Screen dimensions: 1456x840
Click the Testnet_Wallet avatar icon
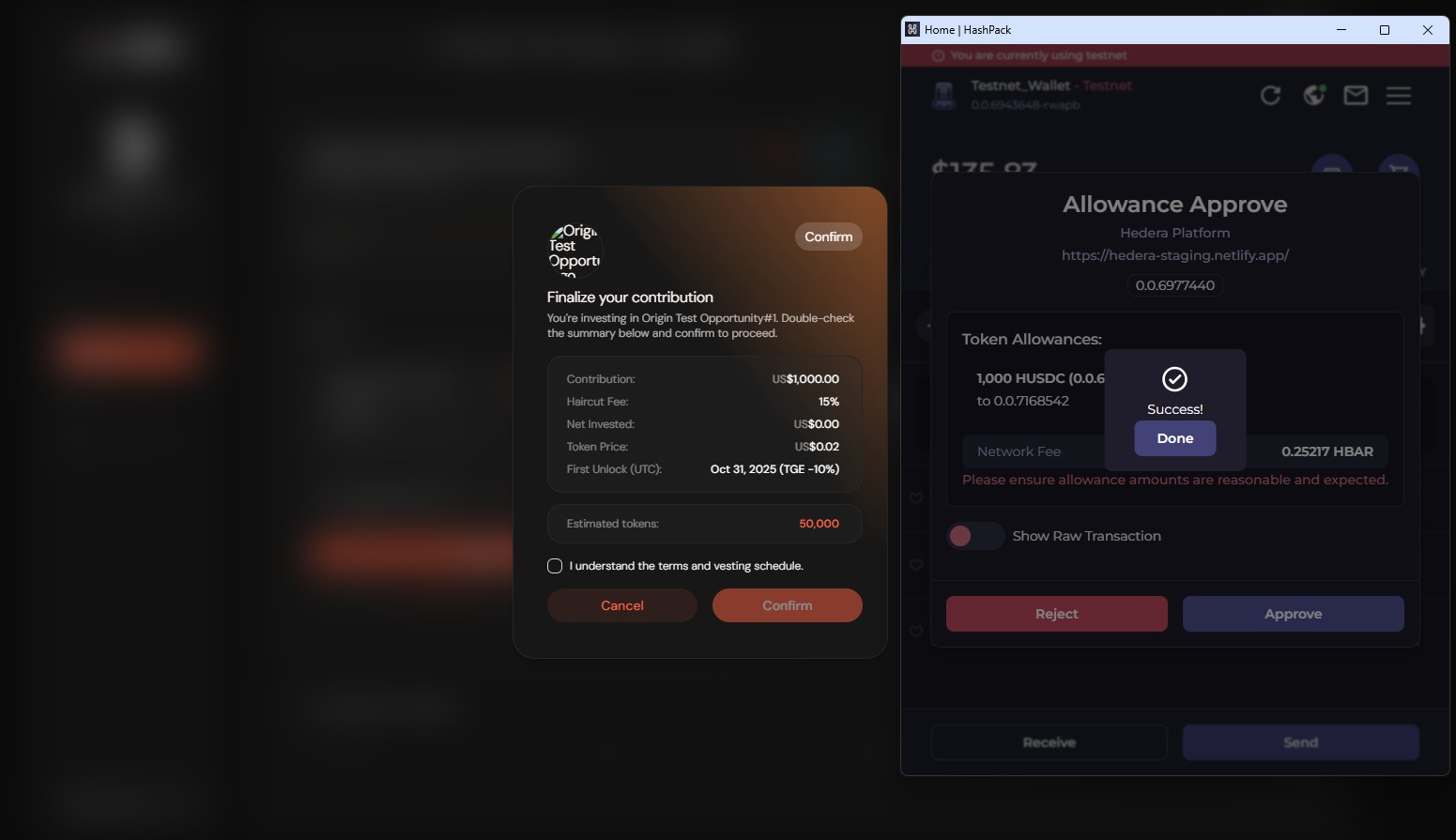tap(943, 95)
